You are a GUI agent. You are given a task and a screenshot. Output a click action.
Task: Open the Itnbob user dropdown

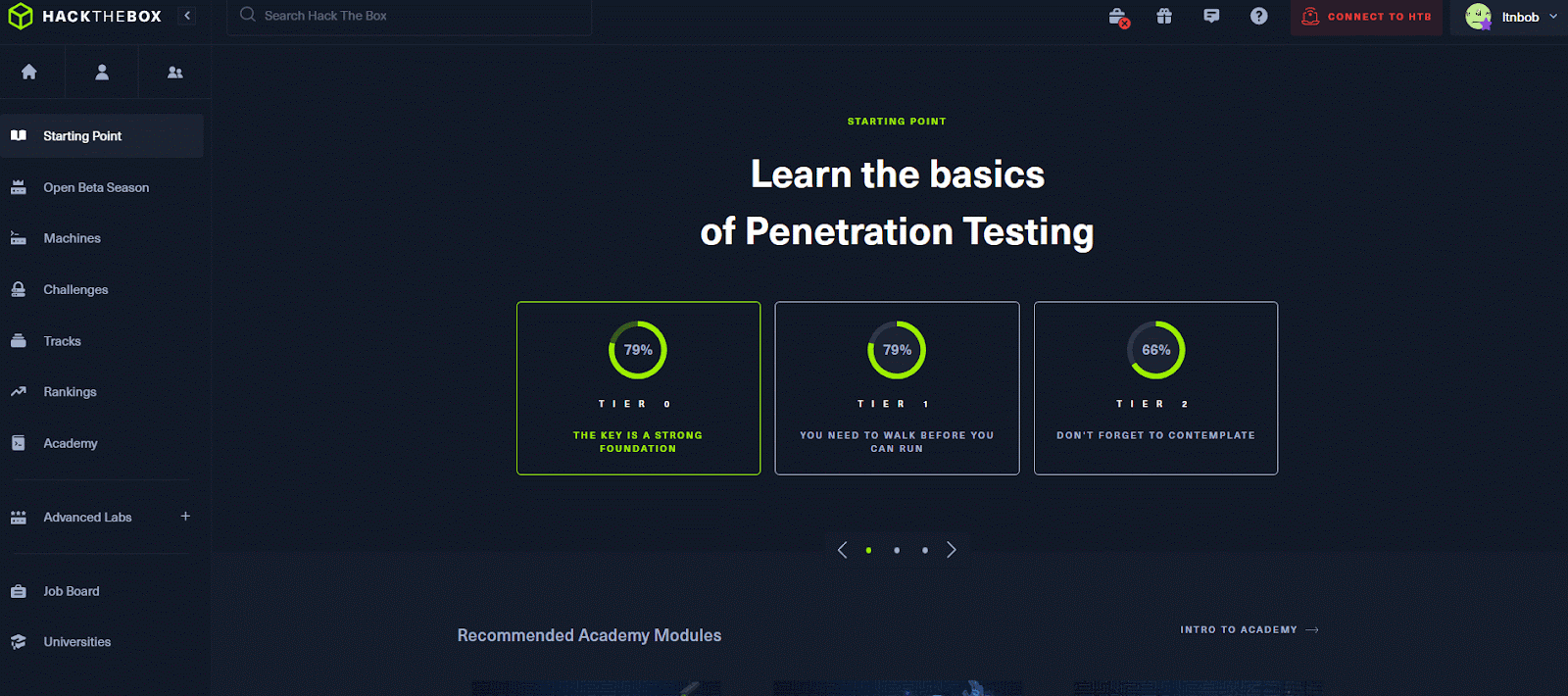click(1509, 17)
